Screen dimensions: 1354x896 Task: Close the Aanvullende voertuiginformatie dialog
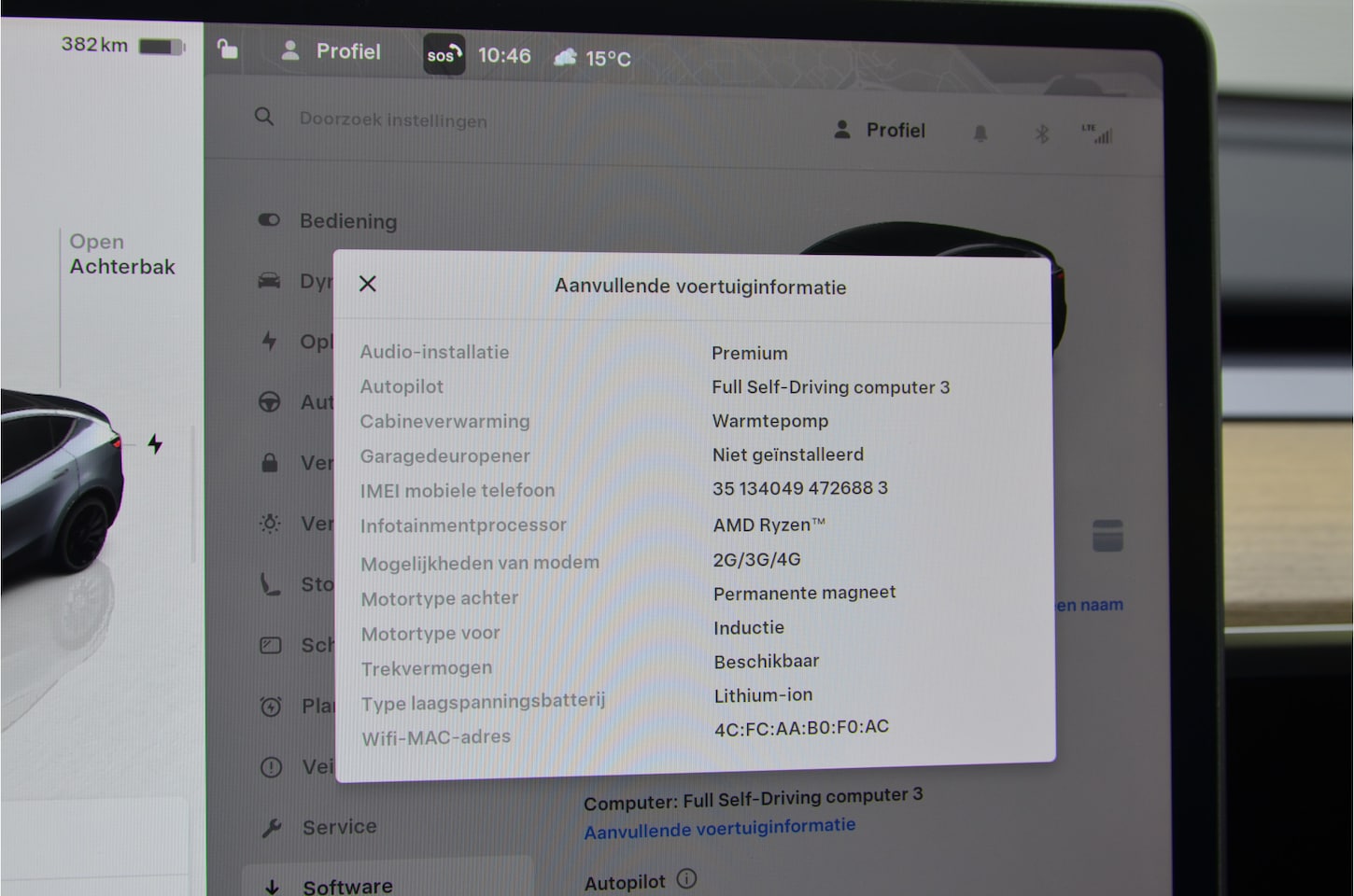[368, 284]
